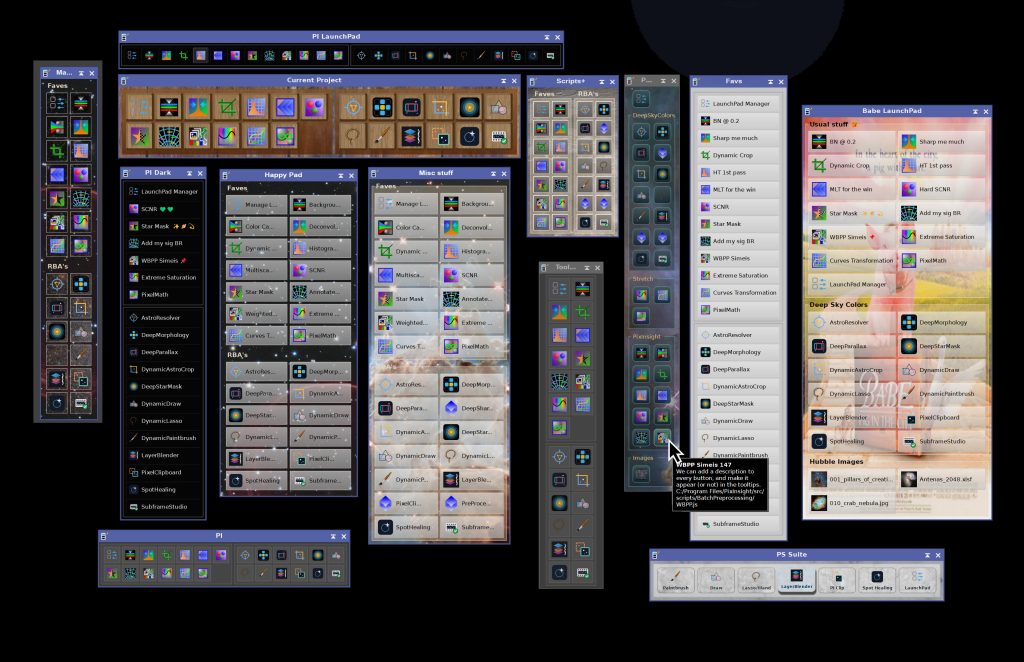Shade the Happy Pad window

tap(340, 176)
